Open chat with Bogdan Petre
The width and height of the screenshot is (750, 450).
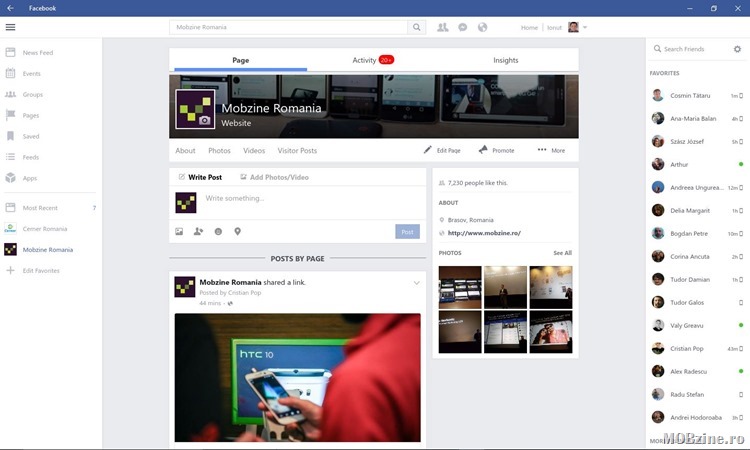point(697,233)
